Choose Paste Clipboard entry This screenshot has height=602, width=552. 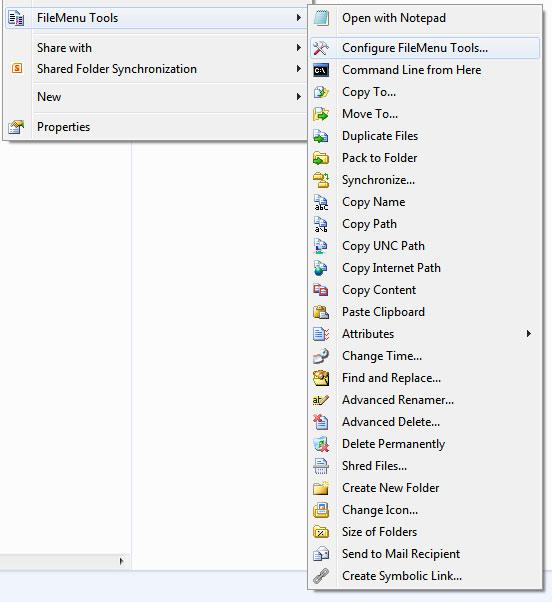[425, 312]
